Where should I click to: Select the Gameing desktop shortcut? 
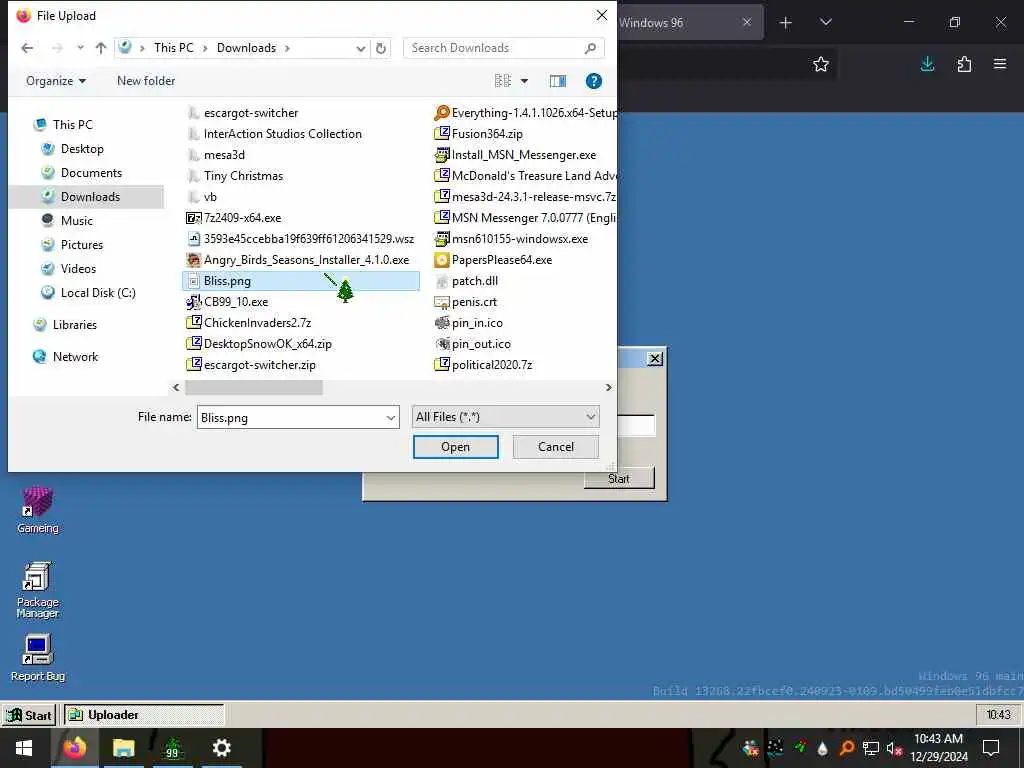(x=38, y=510)
